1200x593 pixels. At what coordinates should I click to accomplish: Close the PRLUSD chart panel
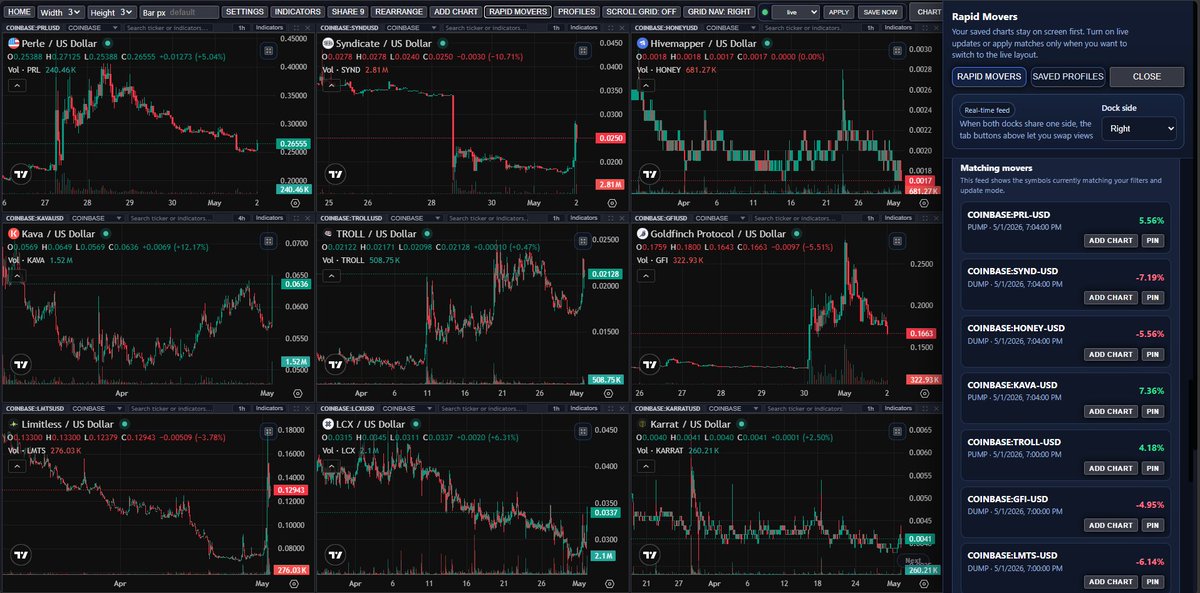(309, 26)
